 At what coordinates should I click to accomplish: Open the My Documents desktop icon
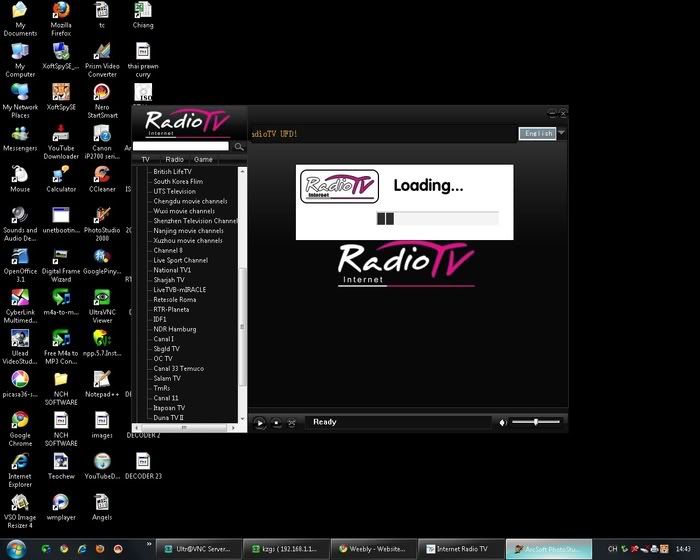click(20, 19)
